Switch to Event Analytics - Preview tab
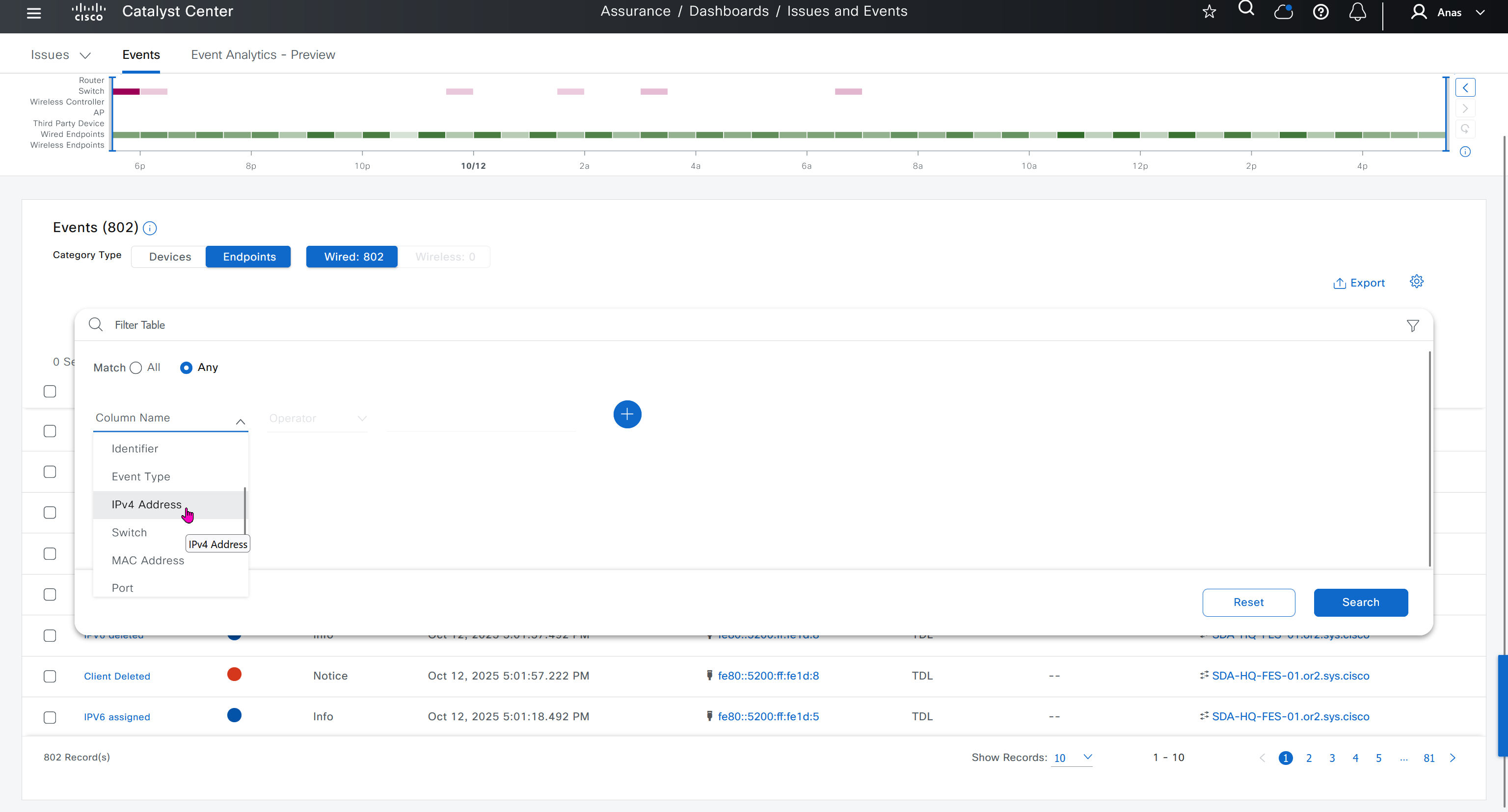This screenshot has height=812, width=1508. [x=263, y=54]
